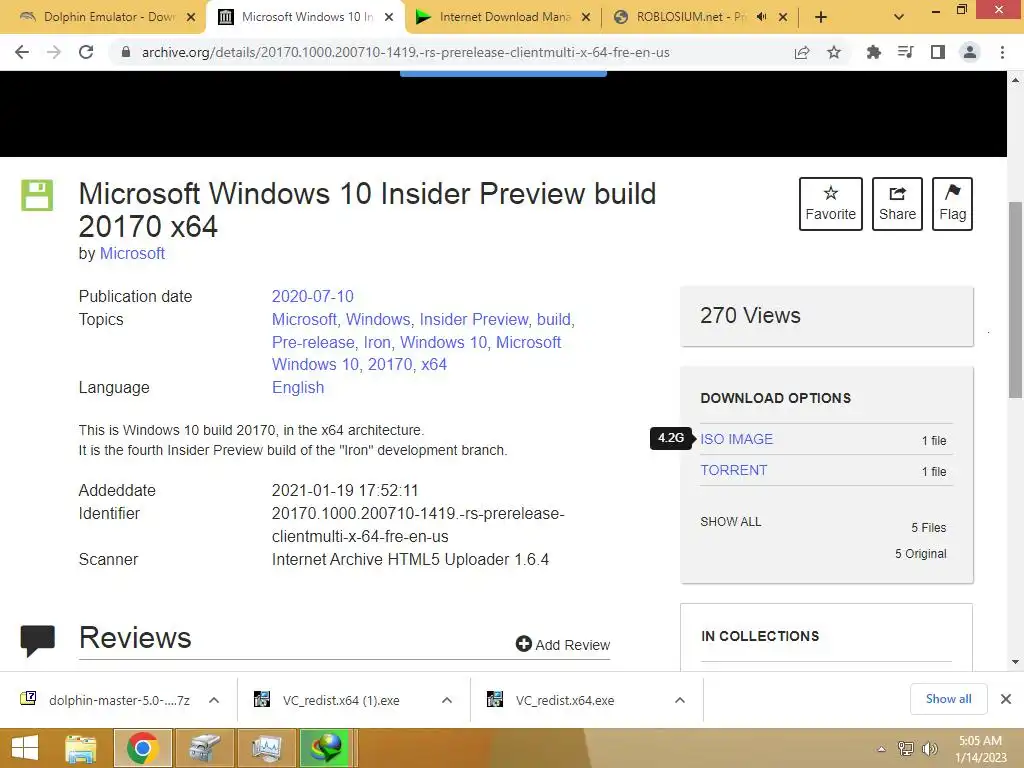Screen dimensions: 1024x768
Task: Open the Pre-release topic link
Action: pos(313,342)
